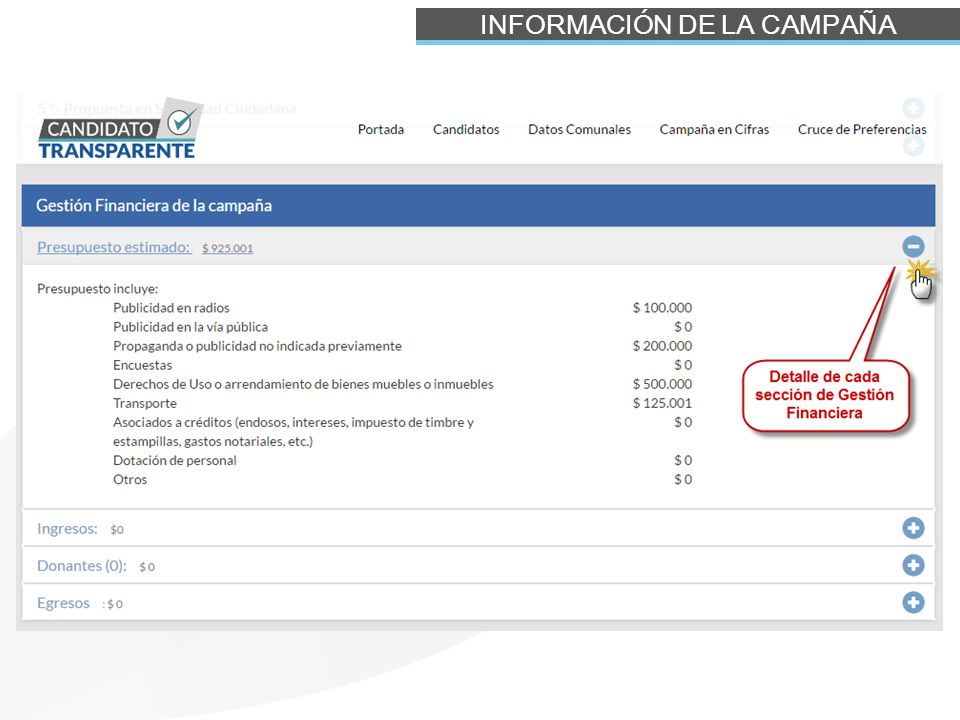Select the '$0' value beside Ingresos
Screen dimensions: 960x720
[x=116, y=530]
